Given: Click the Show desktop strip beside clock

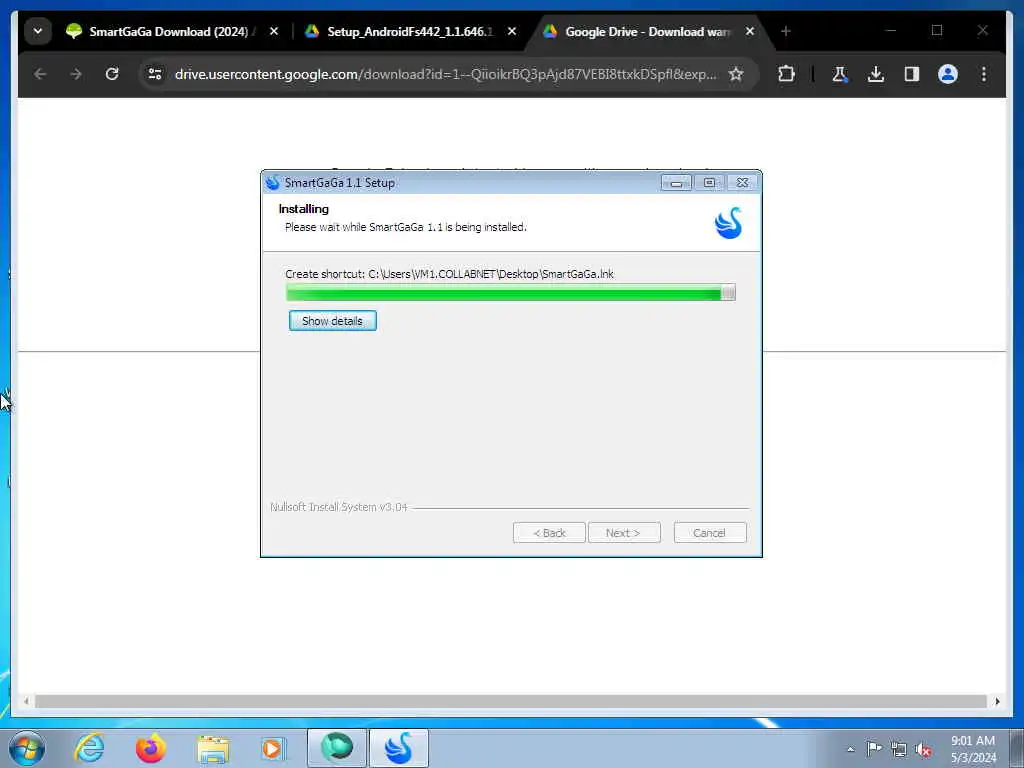Looking at the screenshot, I should coord(1017,748).
